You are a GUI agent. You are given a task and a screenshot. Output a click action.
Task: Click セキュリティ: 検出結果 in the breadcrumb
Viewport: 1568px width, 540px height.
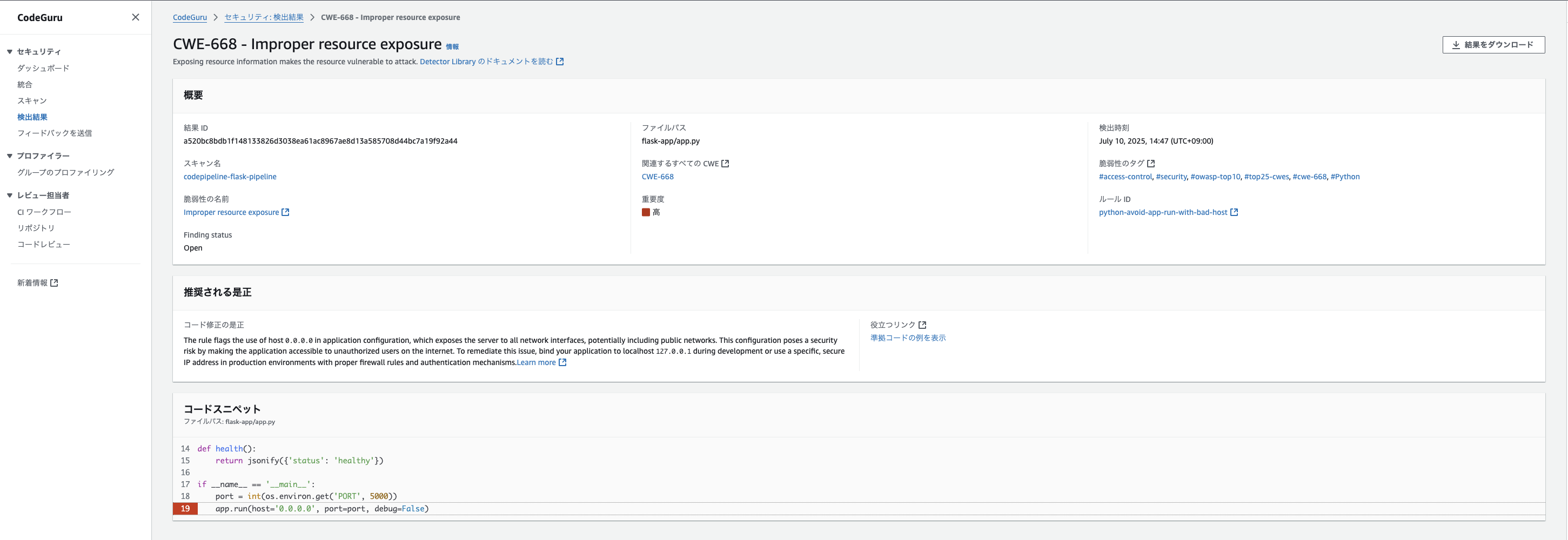(x=263, y=17)
